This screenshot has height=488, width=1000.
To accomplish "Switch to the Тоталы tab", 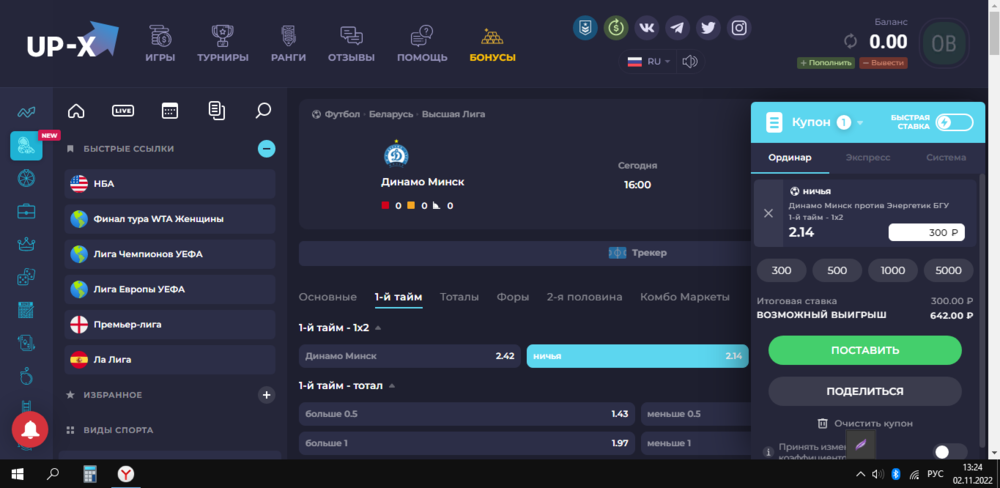I will 460,297.
